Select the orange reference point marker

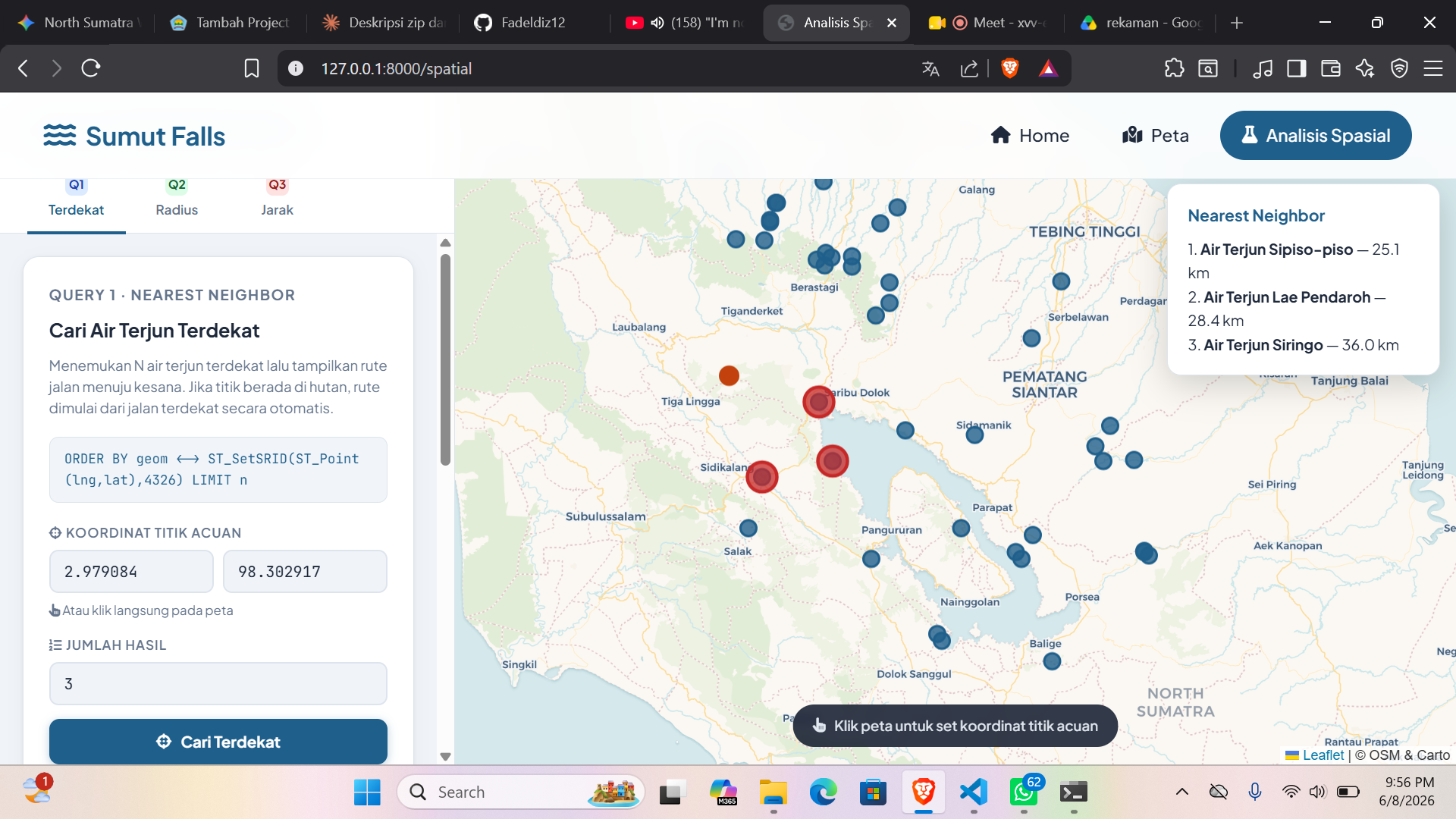[729, 375]
